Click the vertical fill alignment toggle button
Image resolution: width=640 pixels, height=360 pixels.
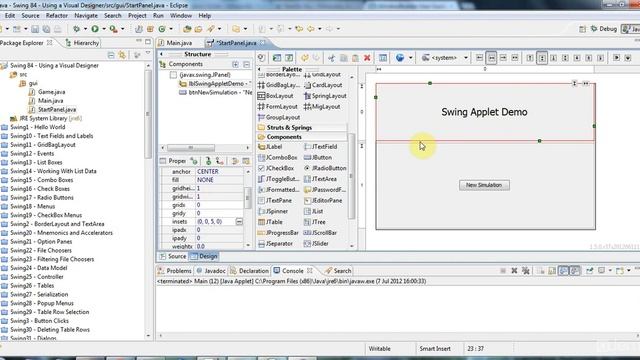542,58
